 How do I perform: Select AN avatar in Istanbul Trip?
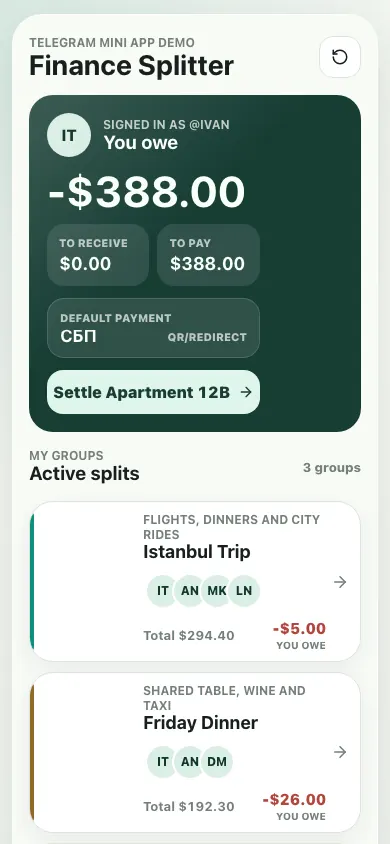click(190, 591)
